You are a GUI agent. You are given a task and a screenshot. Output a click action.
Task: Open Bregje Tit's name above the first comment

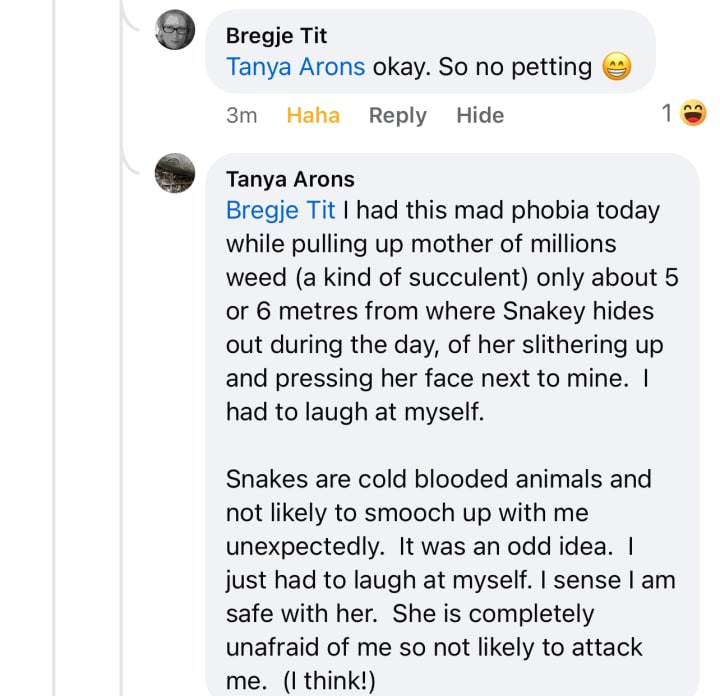(x=276, y=36)
